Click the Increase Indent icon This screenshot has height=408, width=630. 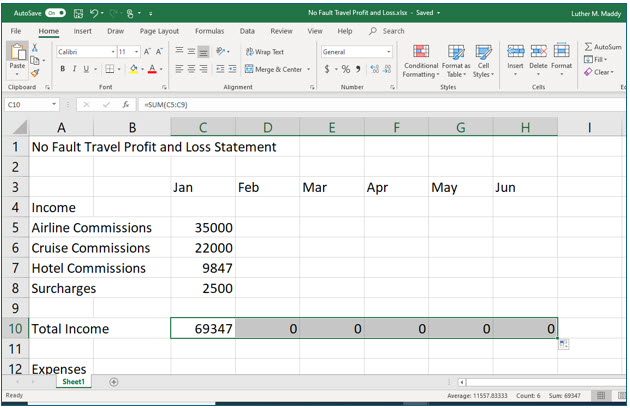point(232,69)
